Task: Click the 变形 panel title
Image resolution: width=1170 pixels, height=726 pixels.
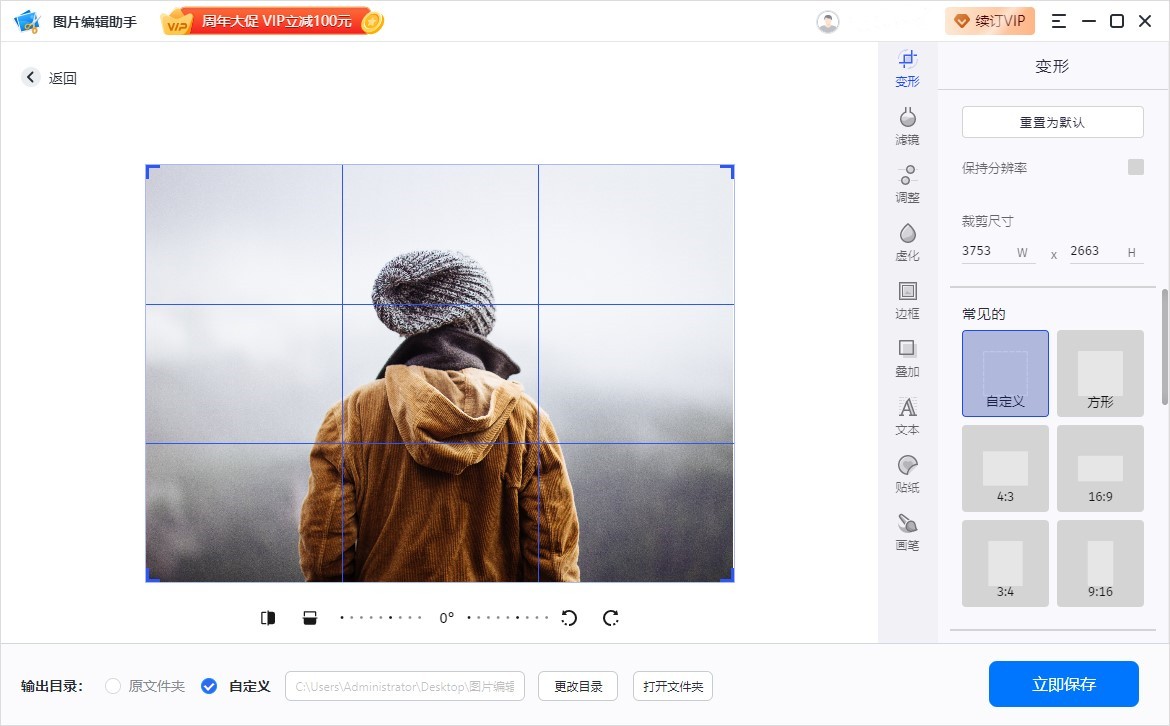Action: (x=1052, y=66)
